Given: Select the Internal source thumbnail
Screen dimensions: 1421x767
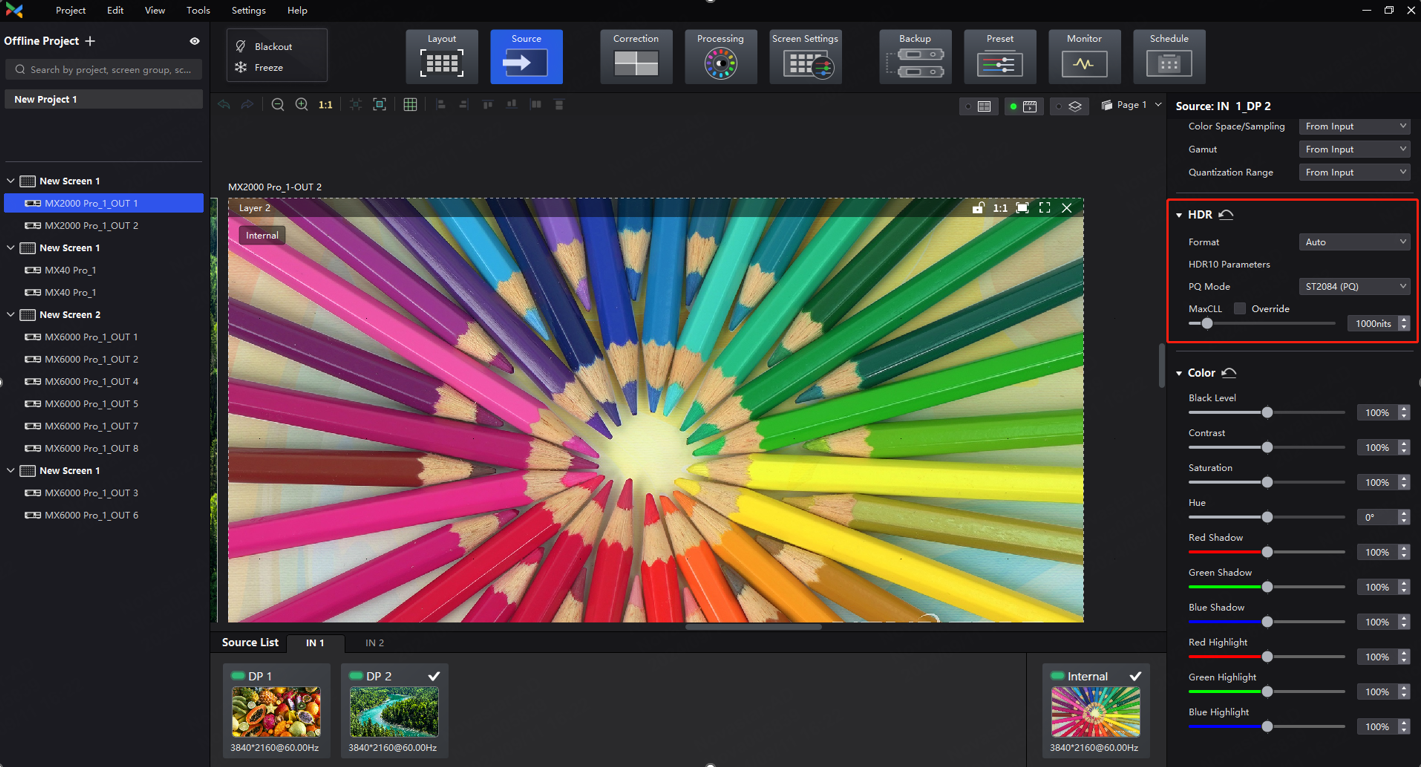Looking at the screenshot, I should (1096, 711).
